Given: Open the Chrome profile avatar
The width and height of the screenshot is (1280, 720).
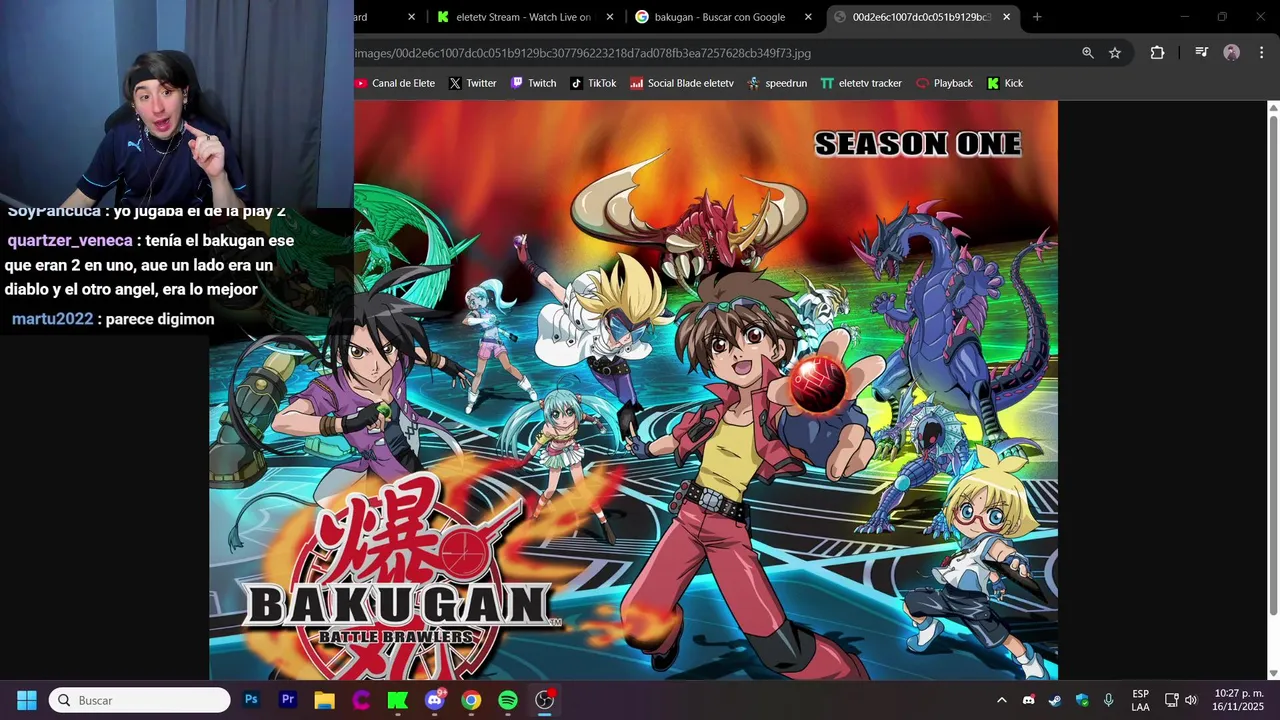Looking at the screenshot, I should point(1232,53).
